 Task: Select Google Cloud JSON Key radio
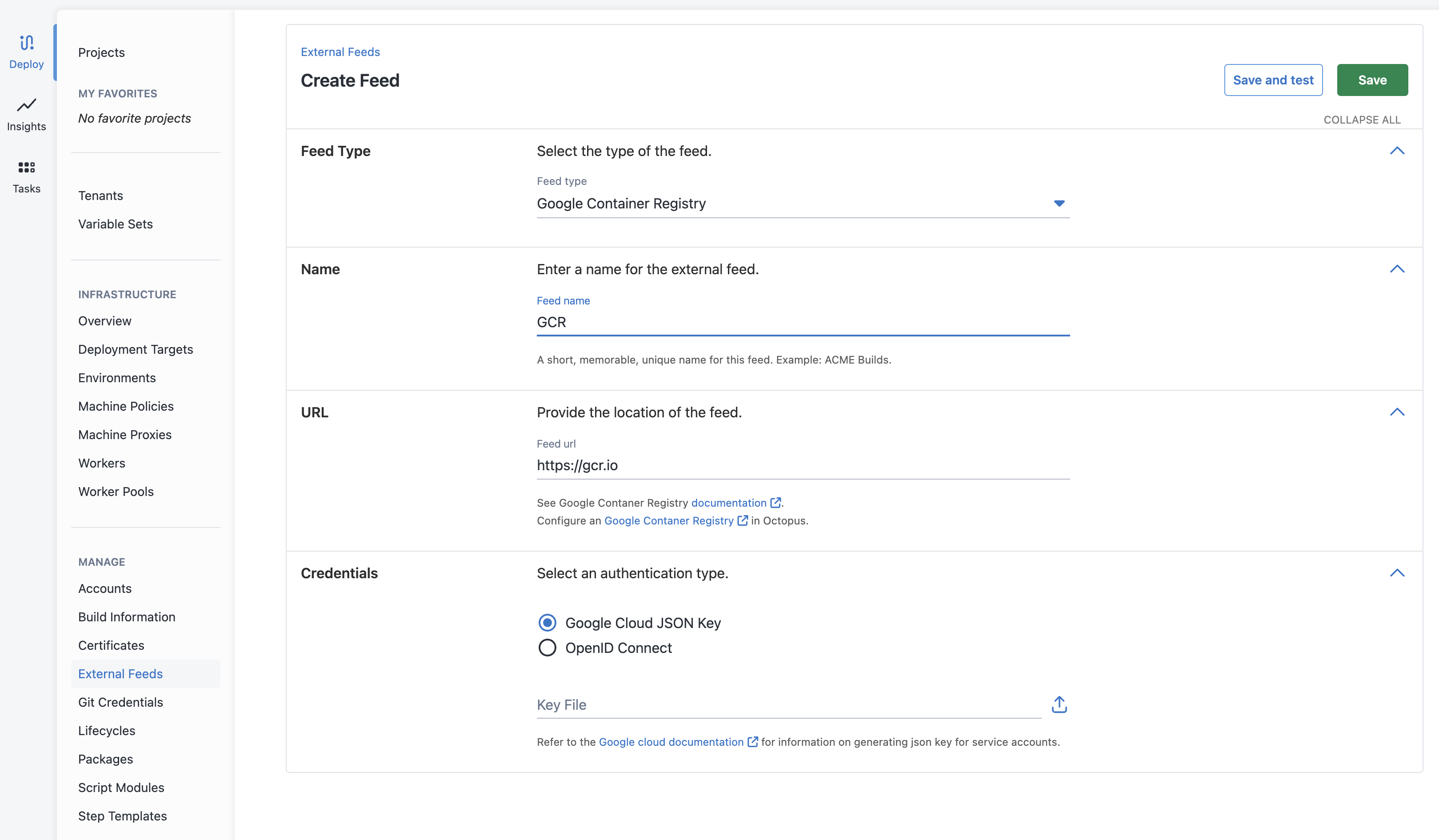click(547, 622)
